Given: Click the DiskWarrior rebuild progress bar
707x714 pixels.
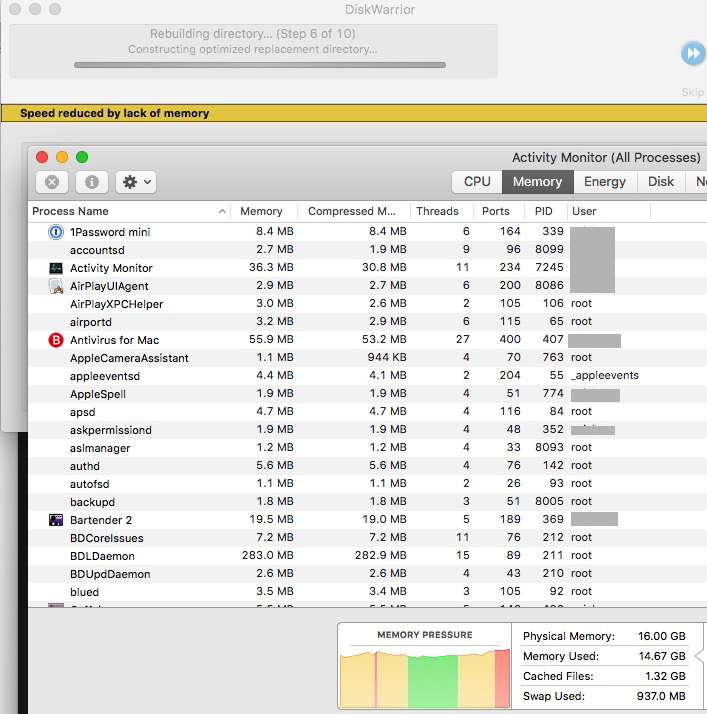Looking at the screenshot, I should (x=260, y=65).
